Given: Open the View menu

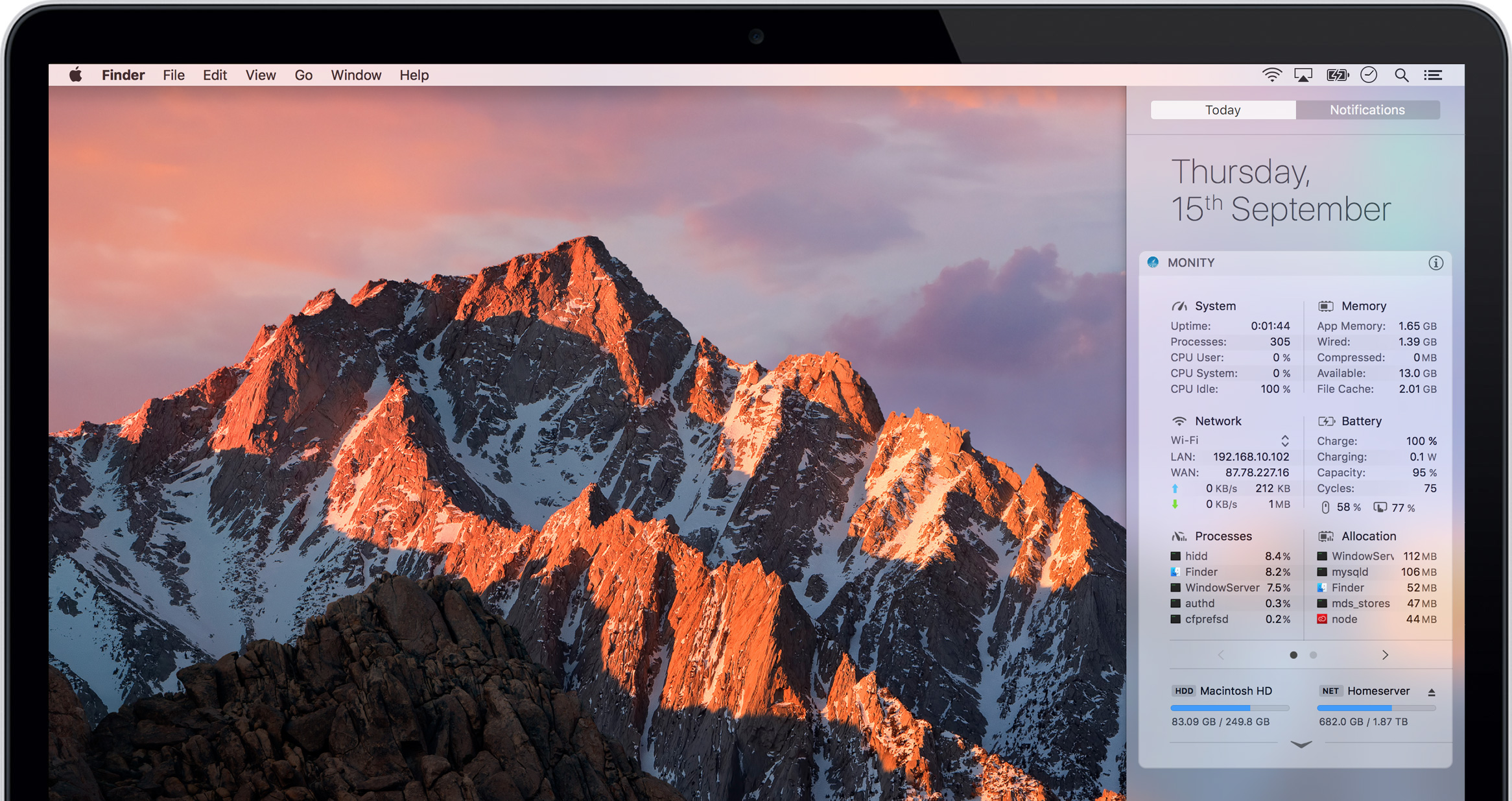Looking at the screenshot, I should (261, 75).
